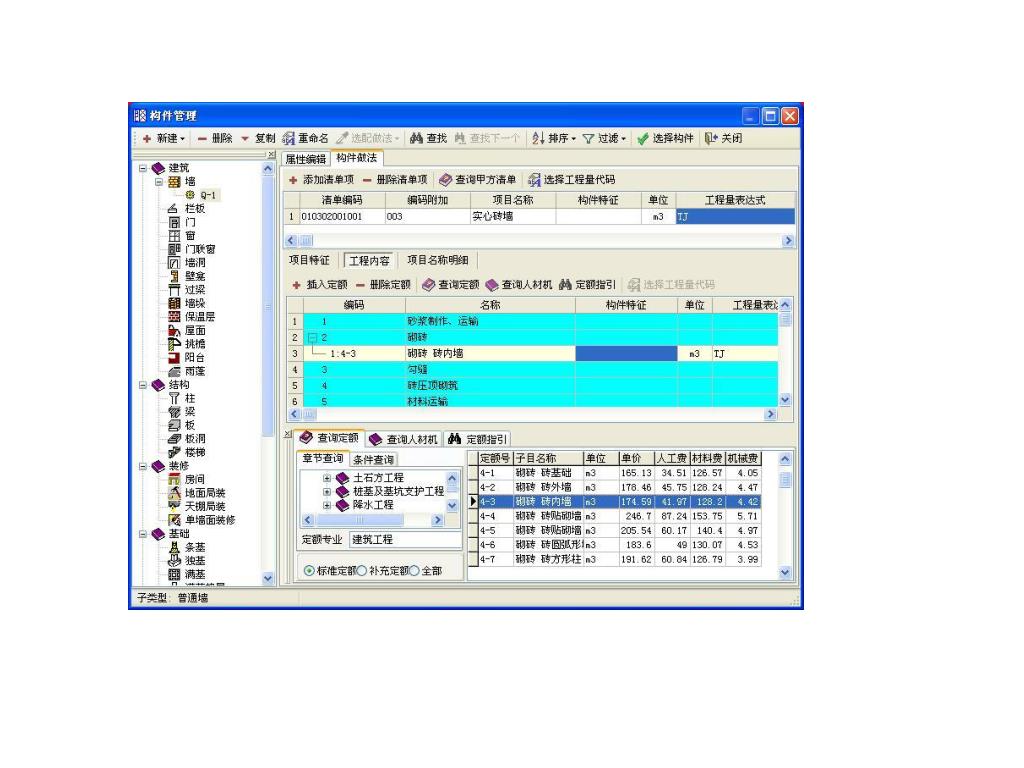This screenshot has height=768, width=1024.
Task: Click quota row 4-2 砌砖 砖外墙
Action: click(x=619, y=487)
